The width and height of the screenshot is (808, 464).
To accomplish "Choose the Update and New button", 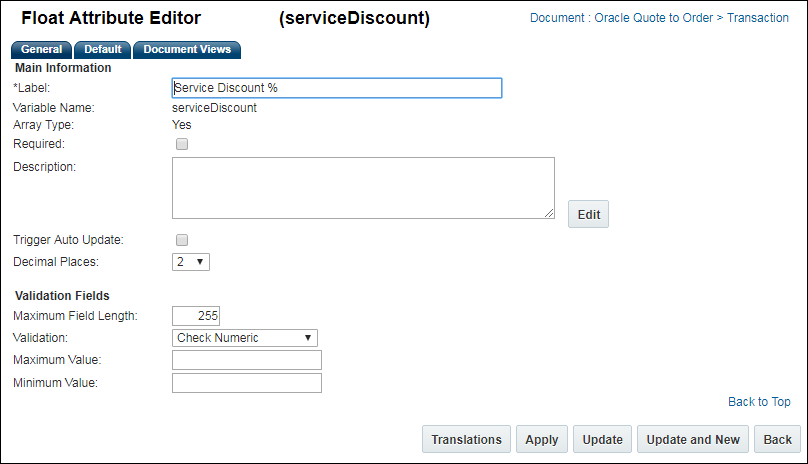I will [x=693, y=440].
